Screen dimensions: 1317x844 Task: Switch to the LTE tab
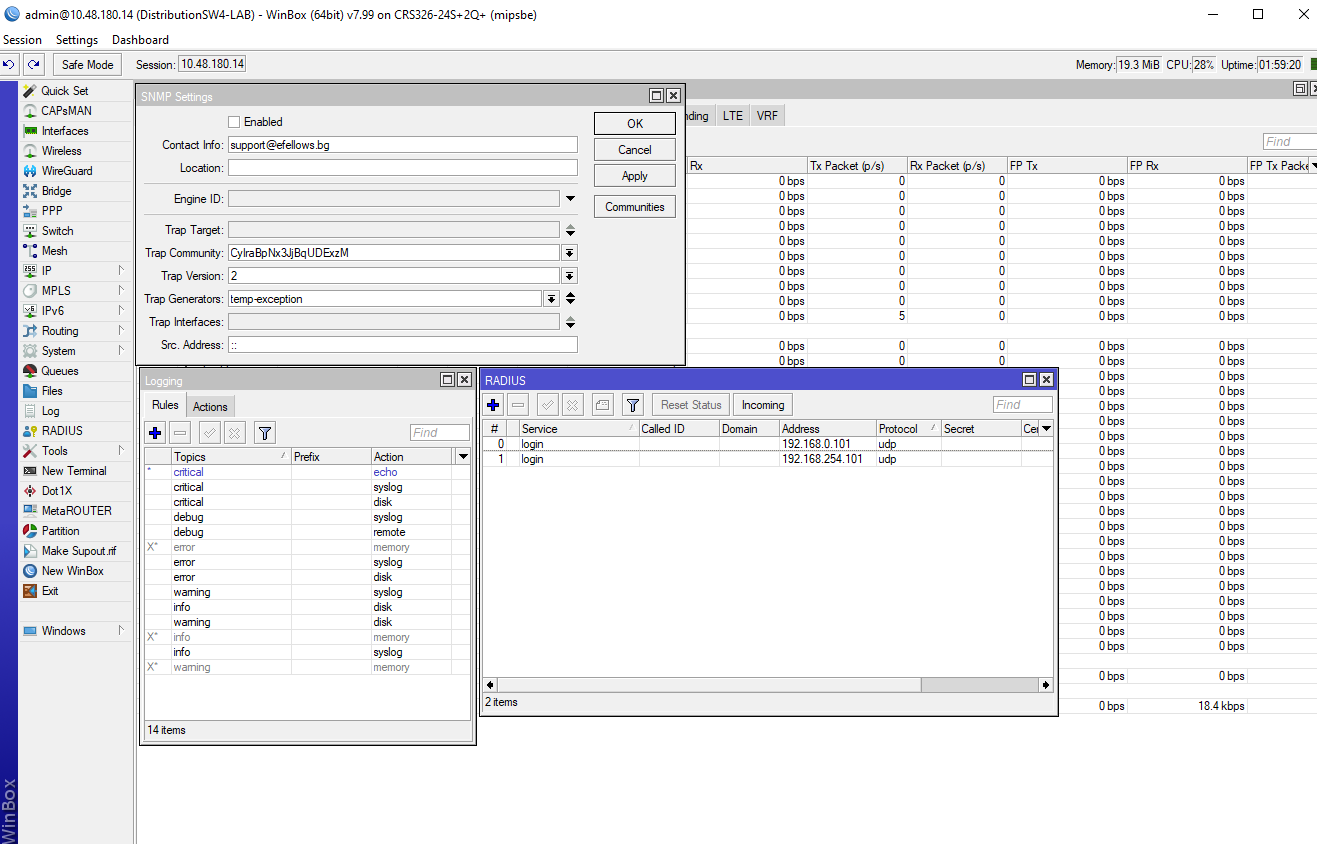click(x=733, y=116)
